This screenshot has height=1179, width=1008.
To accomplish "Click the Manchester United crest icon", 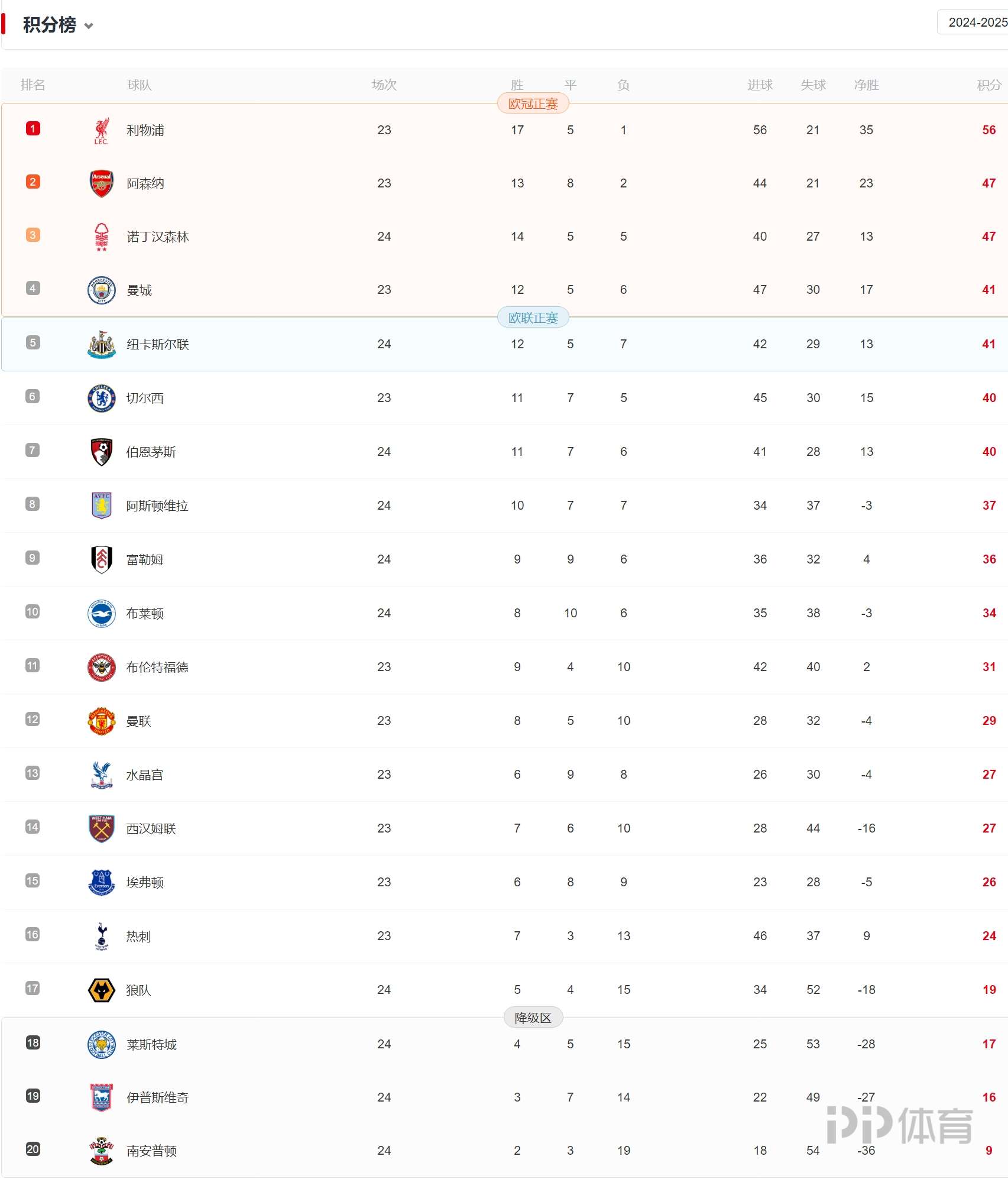I will (x=101, y=721).
